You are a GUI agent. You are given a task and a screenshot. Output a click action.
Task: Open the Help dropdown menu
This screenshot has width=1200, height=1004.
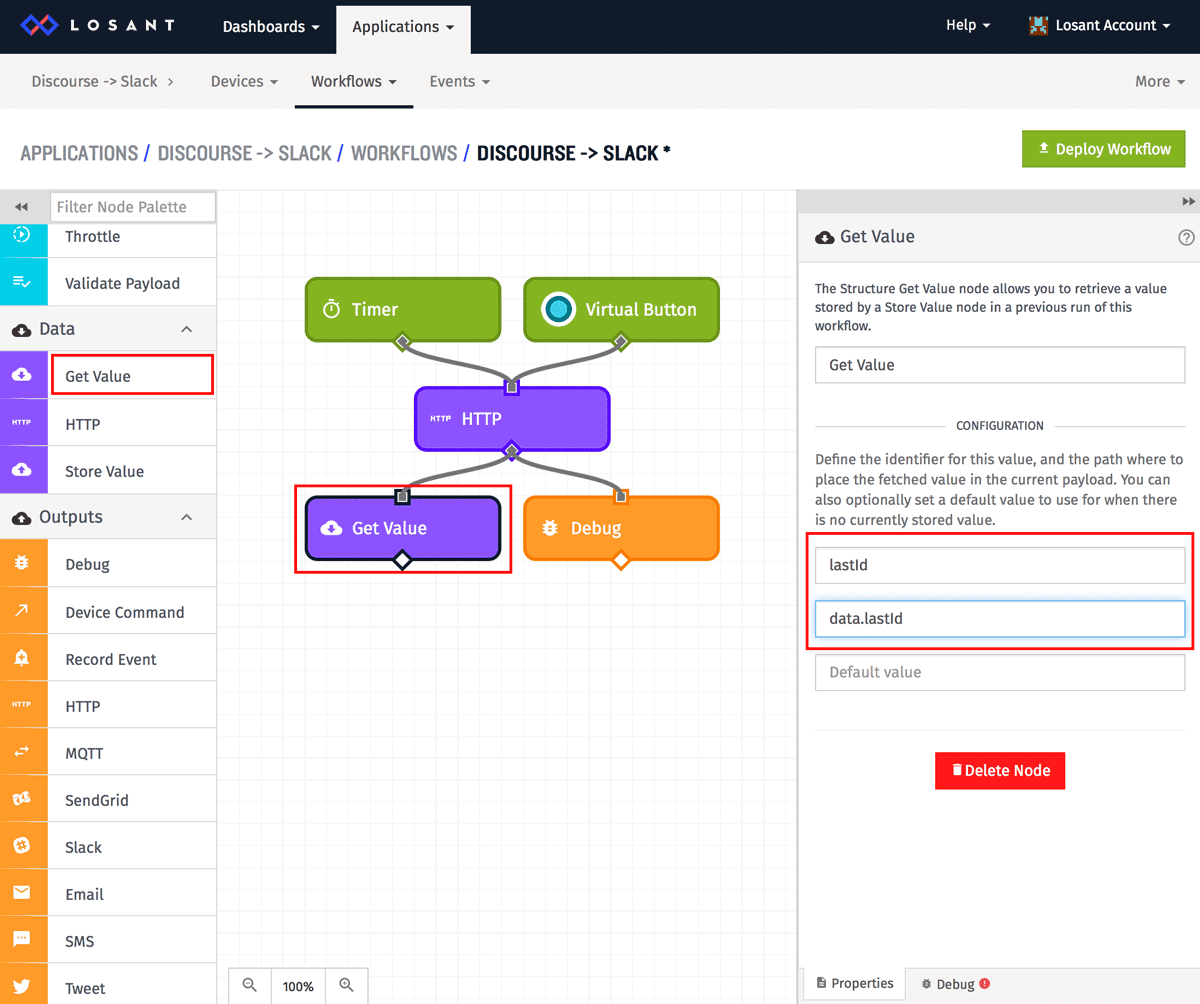click(x=968, y=26)
